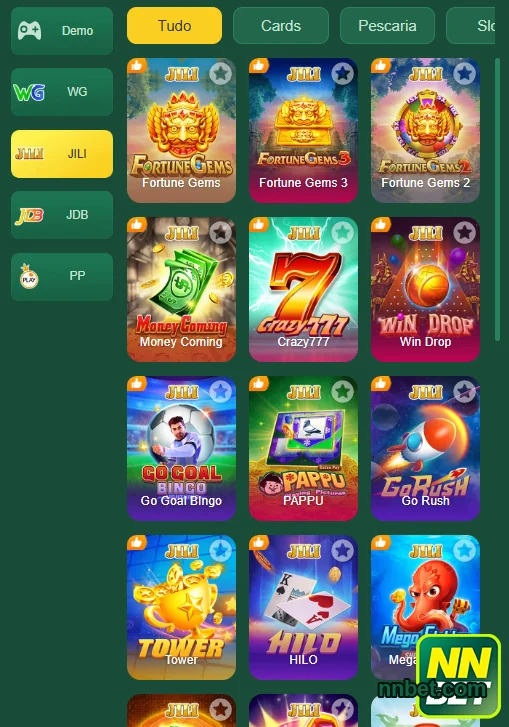Click the thumbs-up badge on Crazy777
This screenshot has width=509, height=727.
coord(258,225)
